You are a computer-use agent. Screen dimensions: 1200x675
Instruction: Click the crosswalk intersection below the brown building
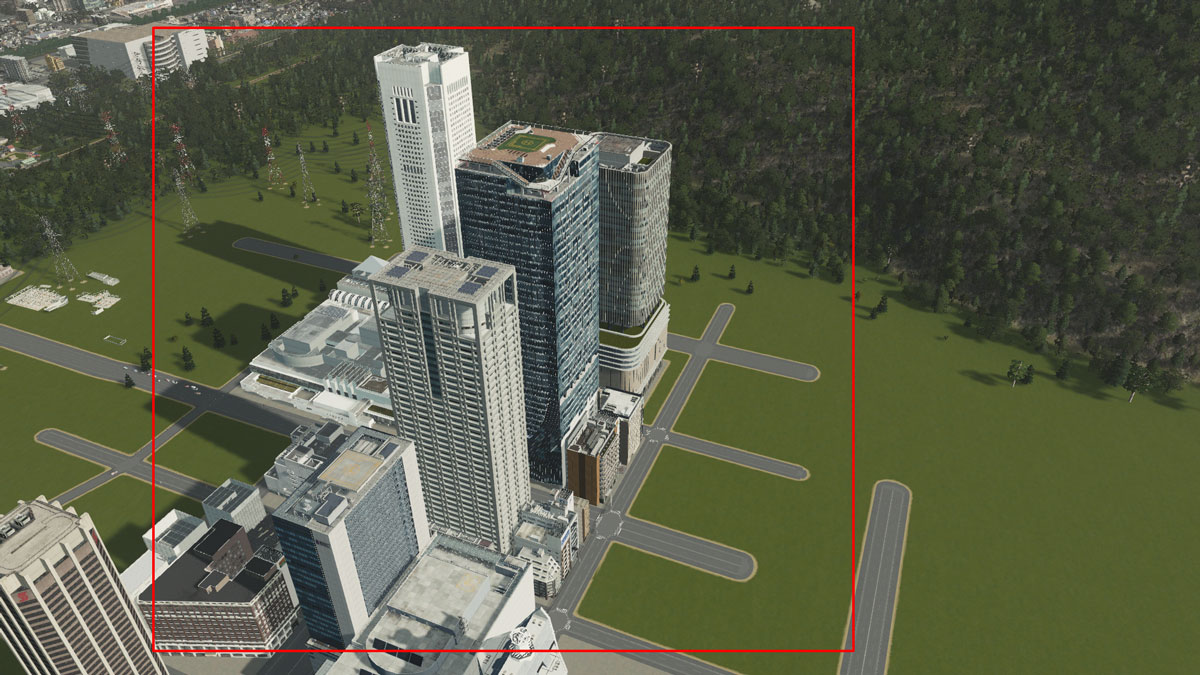click(608, 520)
